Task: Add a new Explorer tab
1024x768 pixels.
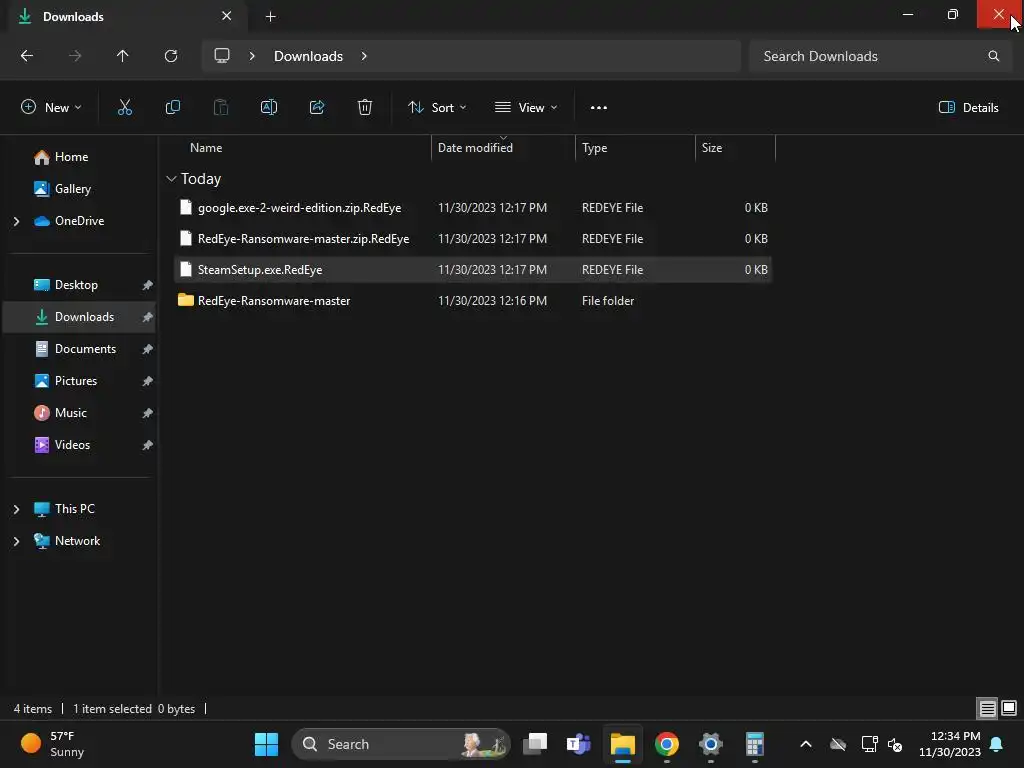Action: pyautogui.click(x=270, y=16)
